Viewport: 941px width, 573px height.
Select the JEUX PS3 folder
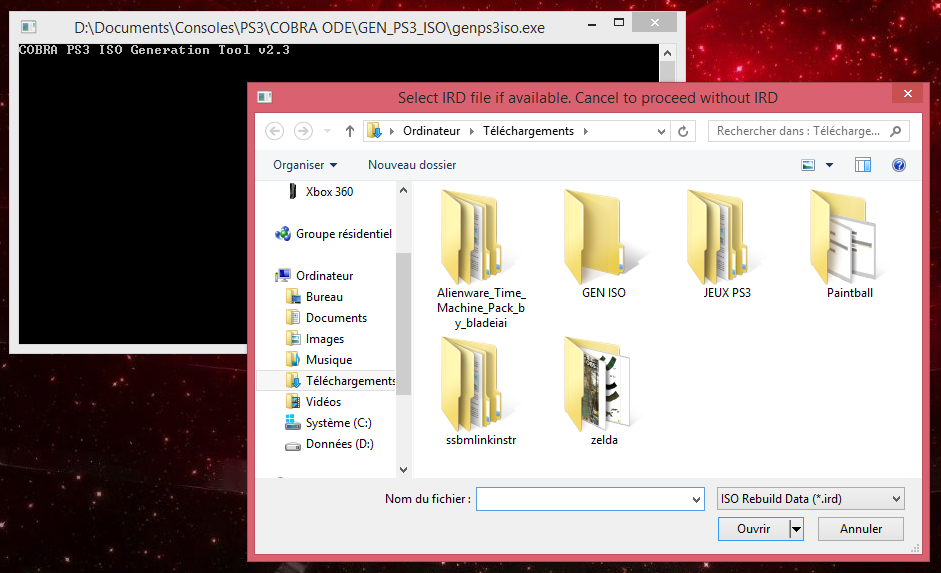[727, 245]
